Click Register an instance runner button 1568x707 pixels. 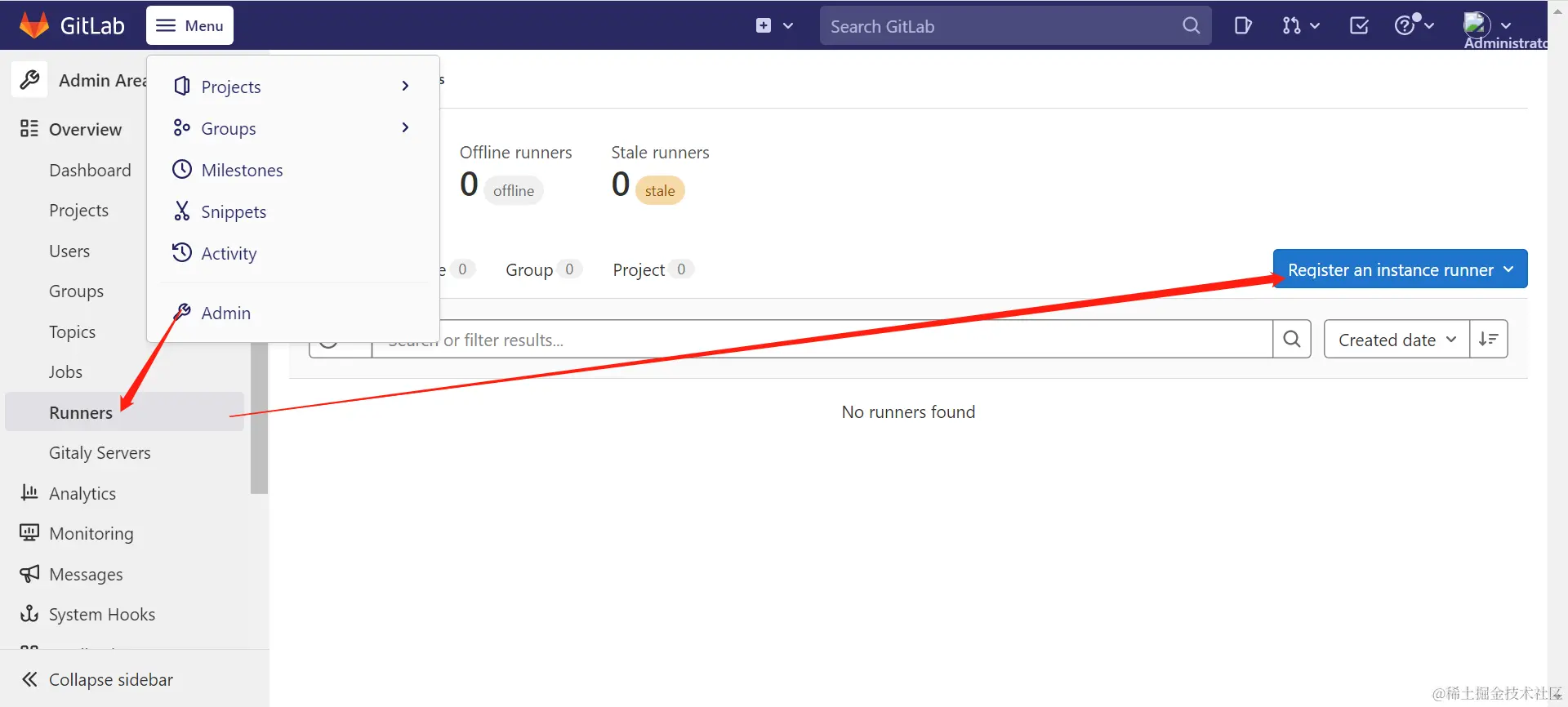pos(1400,269)
